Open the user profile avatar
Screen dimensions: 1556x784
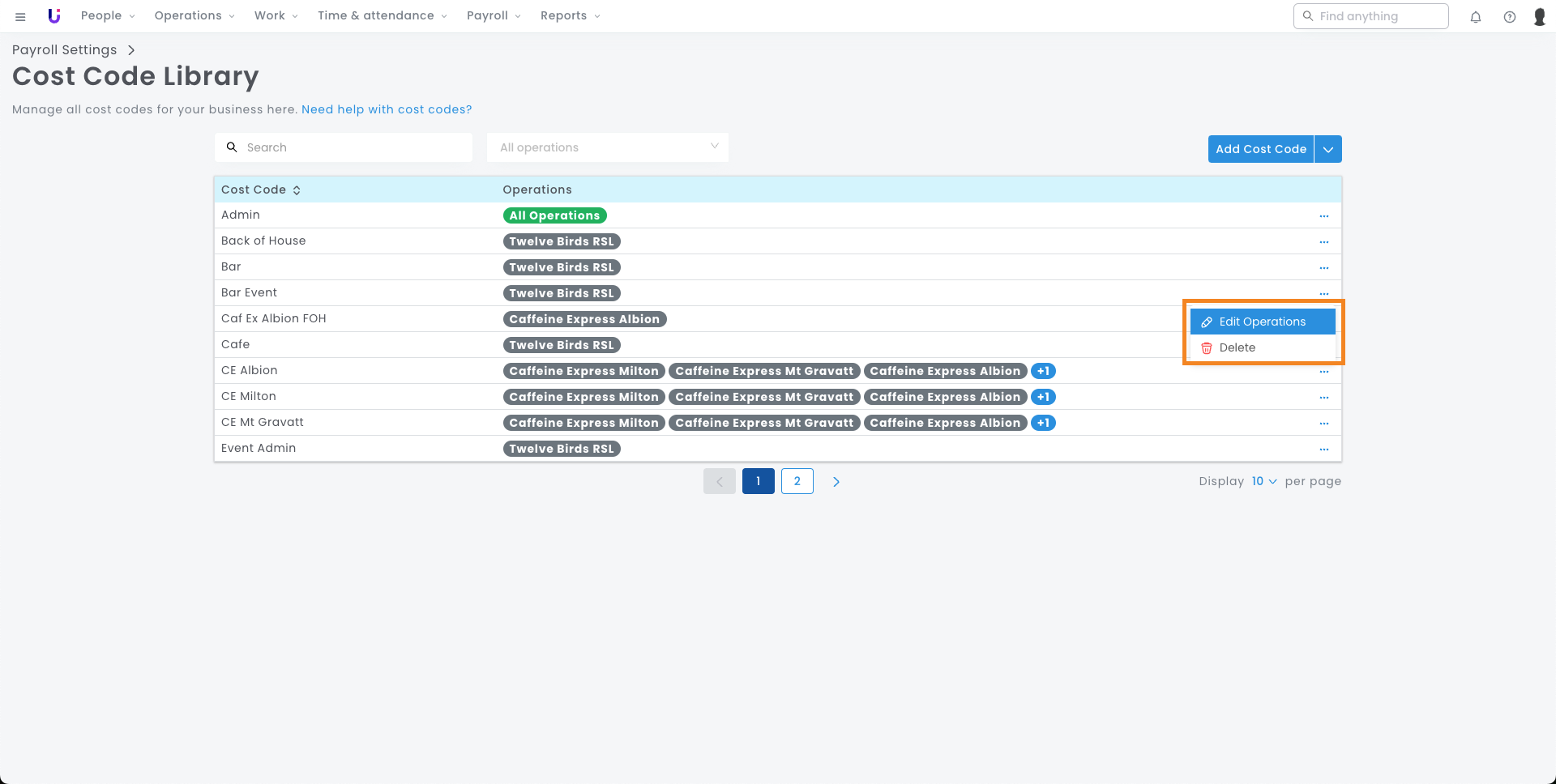coord(1540,17)
